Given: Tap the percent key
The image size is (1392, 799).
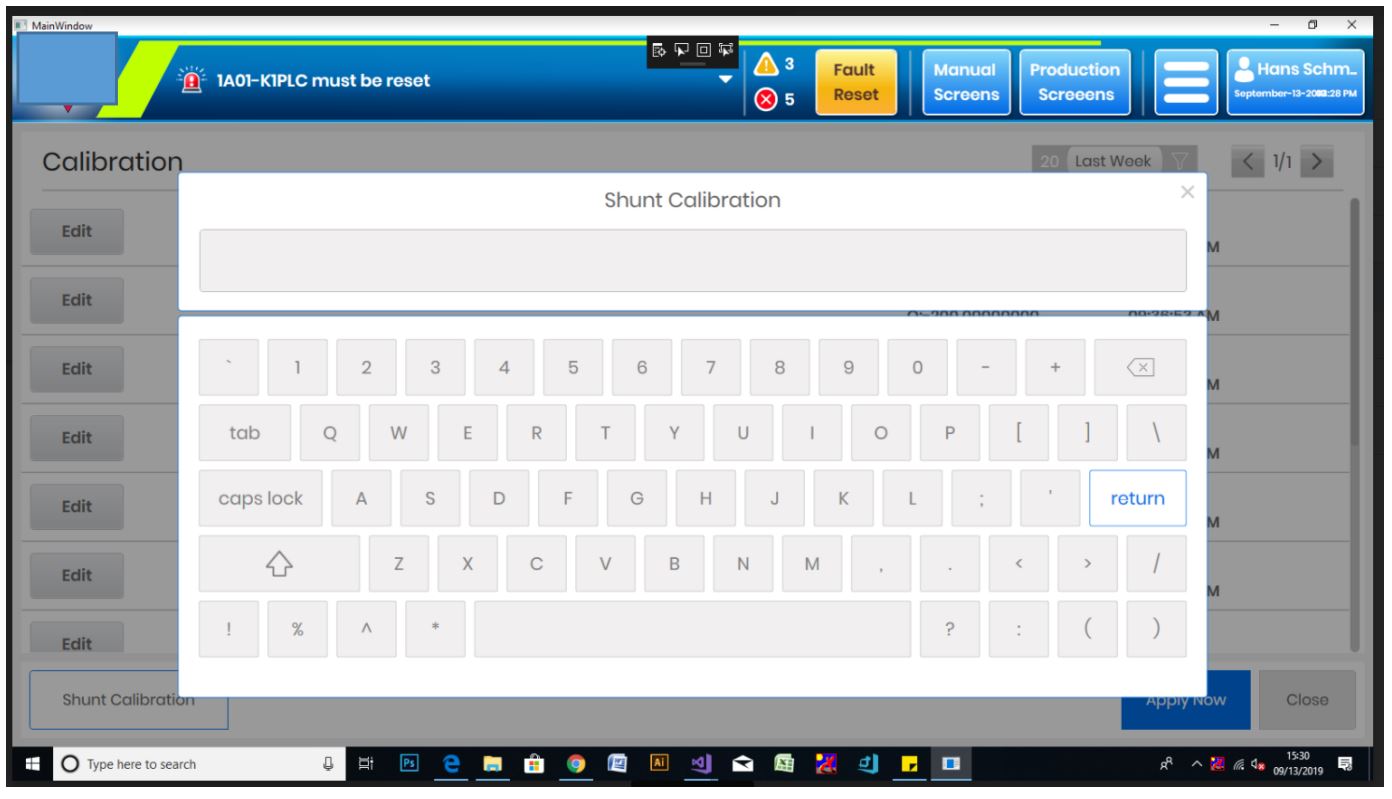Looking at the screenshot, I should 297,629.
